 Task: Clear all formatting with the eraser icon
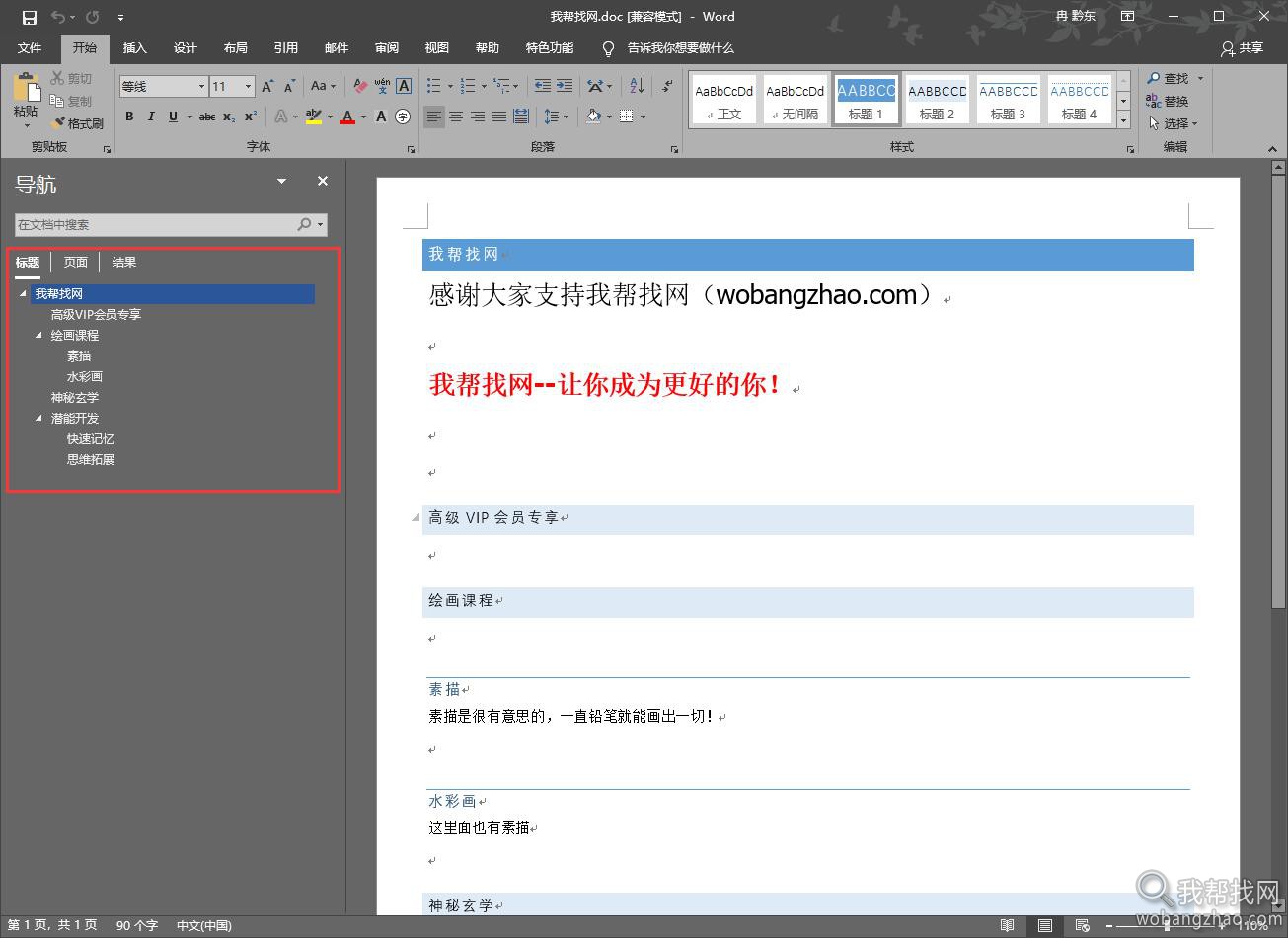(360, 86)
